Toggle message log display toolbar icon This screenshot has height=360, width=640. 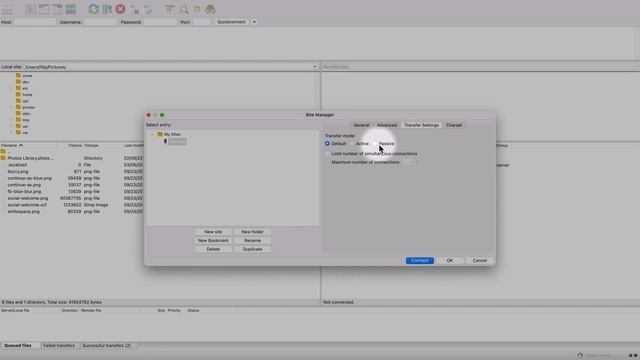tap(31, 9)
